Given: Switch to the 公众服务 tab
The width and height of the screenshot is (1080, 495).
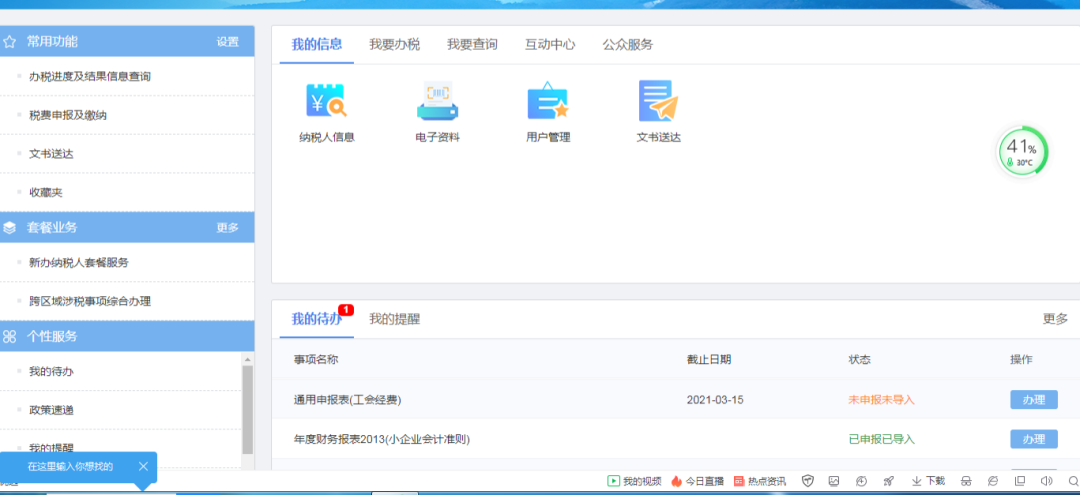Looking at the screenshot, I should pyautogui.click(x=627, y=45).
